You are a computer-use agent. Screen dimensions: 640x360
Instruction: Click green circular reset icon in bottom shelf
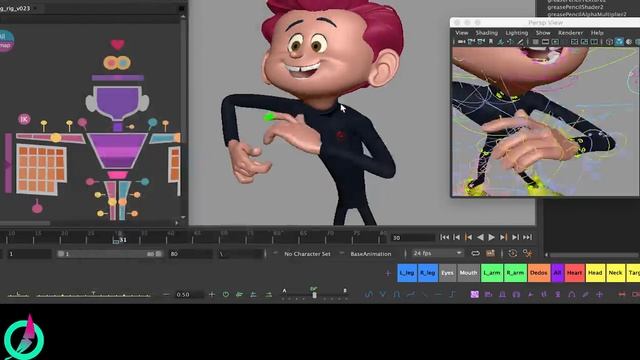point(226,294)
